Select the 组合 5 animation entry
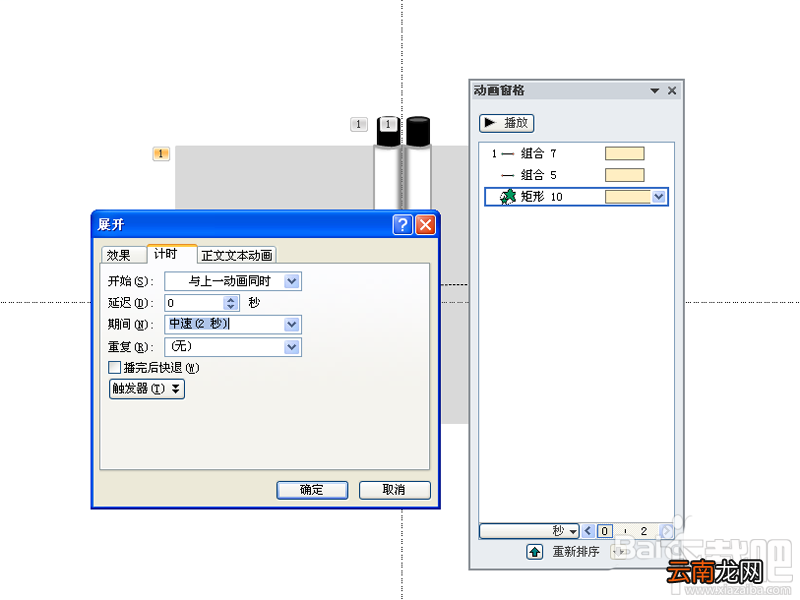 pos(577,175)
